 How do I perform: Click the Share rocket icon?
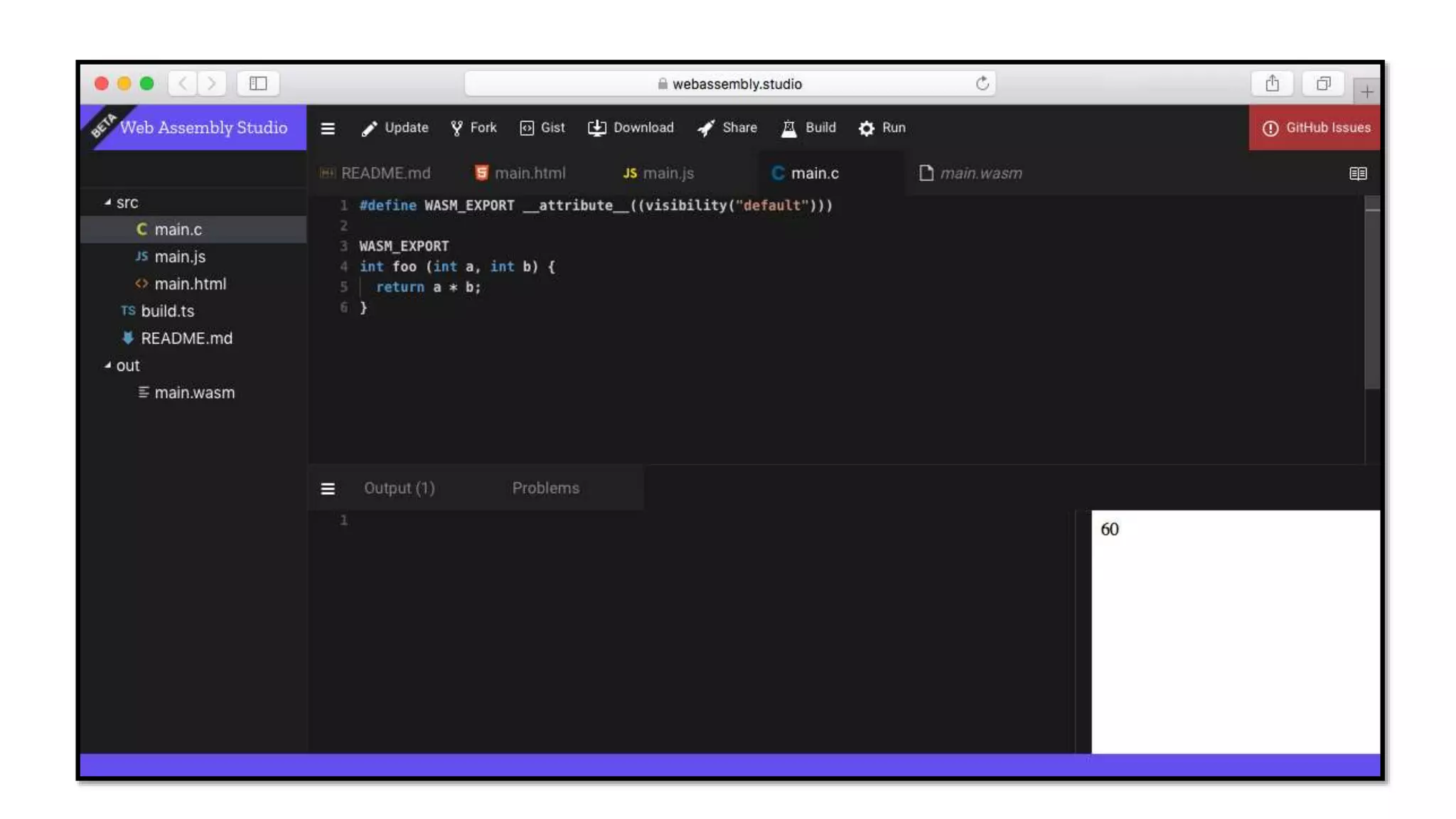[706, 128]
